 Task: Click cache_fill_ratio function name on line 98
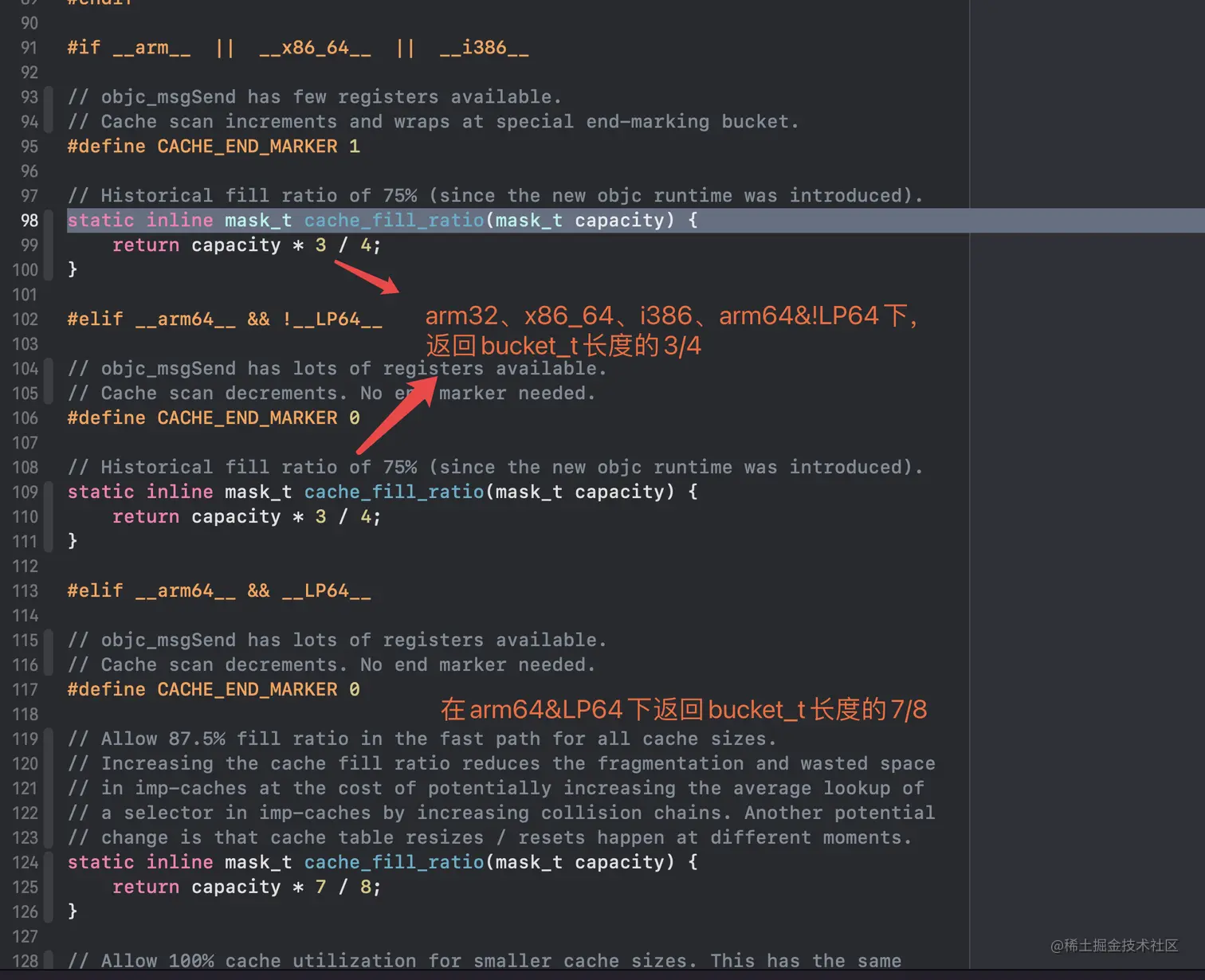[x=394, y=221]
